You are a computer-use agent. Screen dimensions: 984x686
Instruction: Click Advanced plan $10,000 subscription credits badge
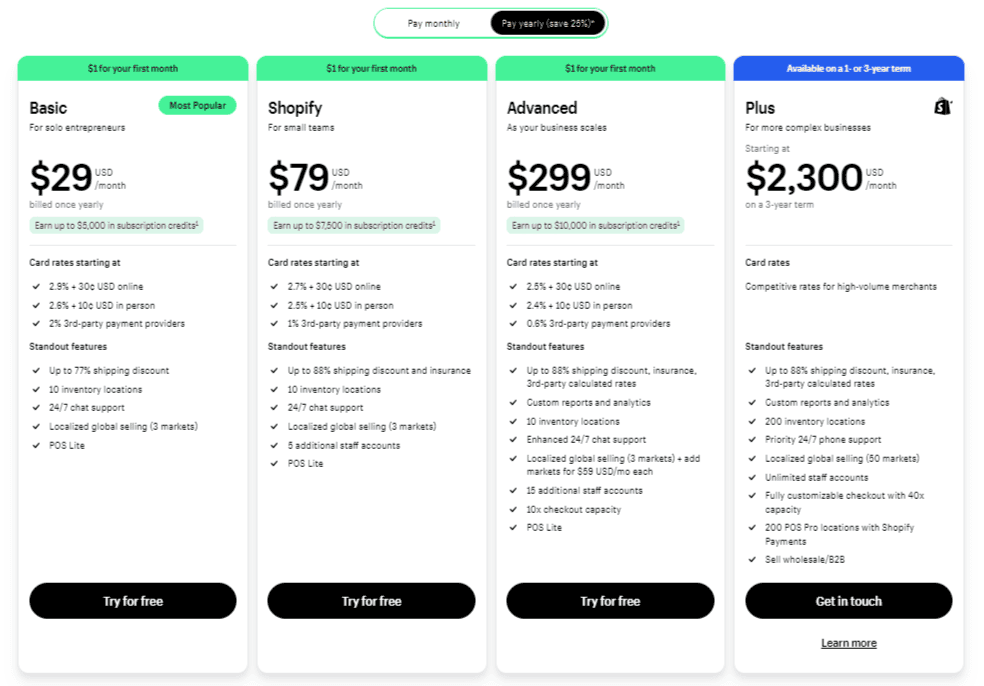coord(595,225)
